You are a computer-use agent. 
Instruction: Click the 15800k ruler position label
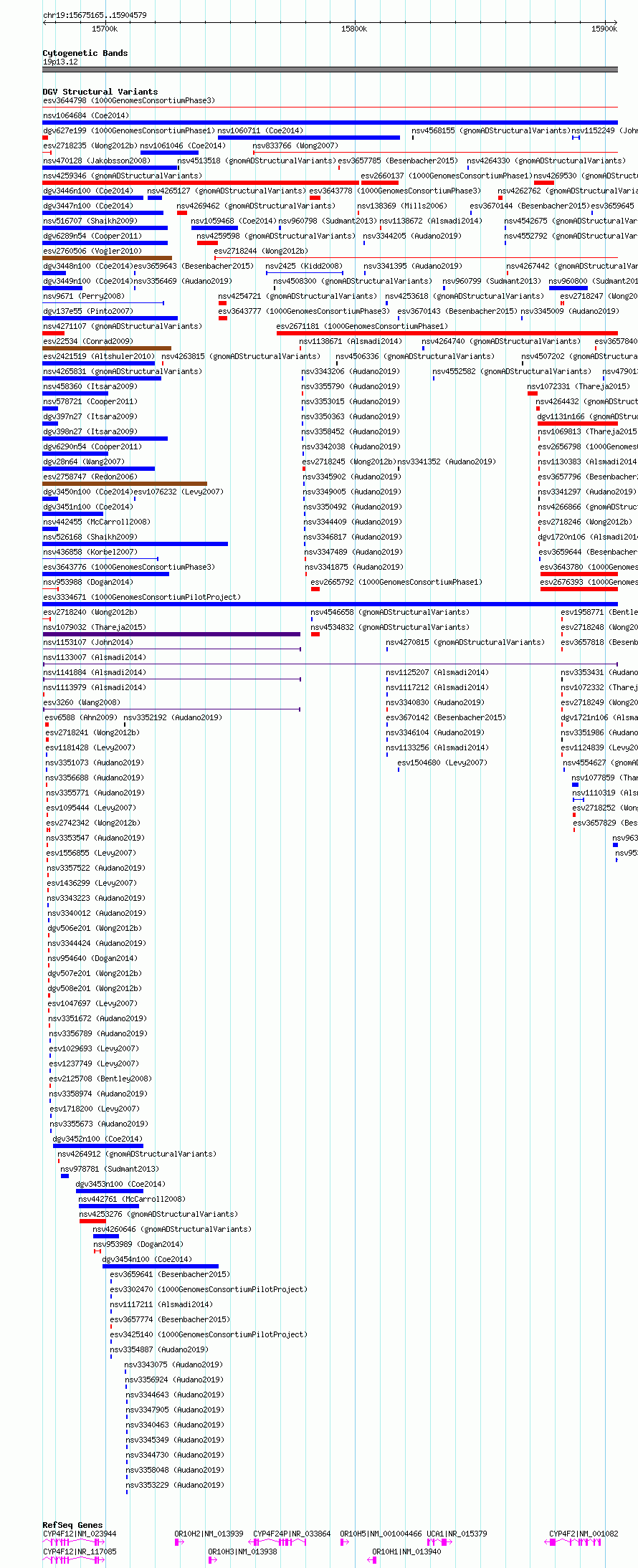[354, 29]
